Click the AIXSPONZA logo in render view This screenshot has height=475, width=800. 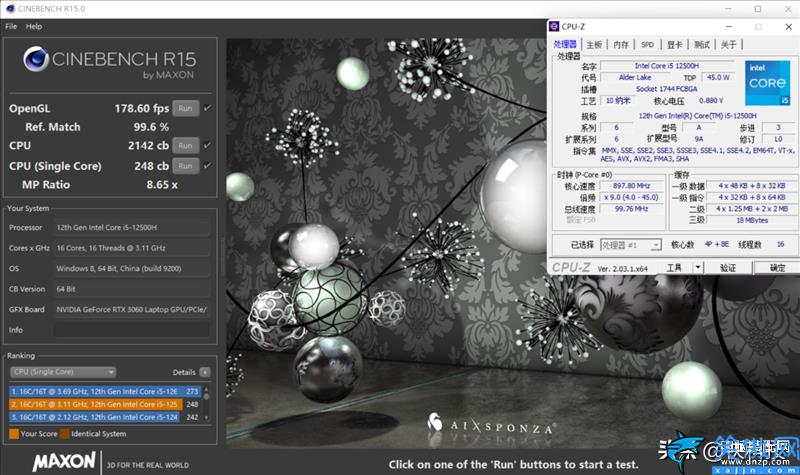point(490,424)
